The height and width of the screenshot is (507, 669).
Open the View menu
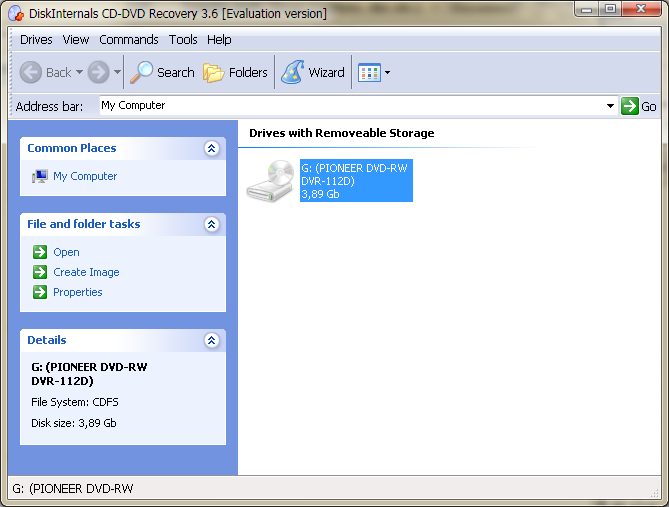(x=76, y=40)
